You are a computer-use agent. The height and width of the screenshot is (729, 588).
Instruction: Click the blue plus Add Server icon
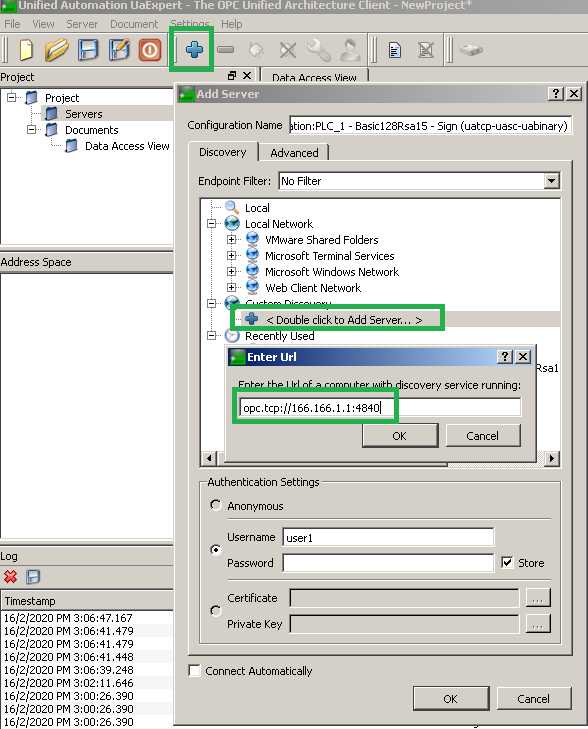coord(194,49)
